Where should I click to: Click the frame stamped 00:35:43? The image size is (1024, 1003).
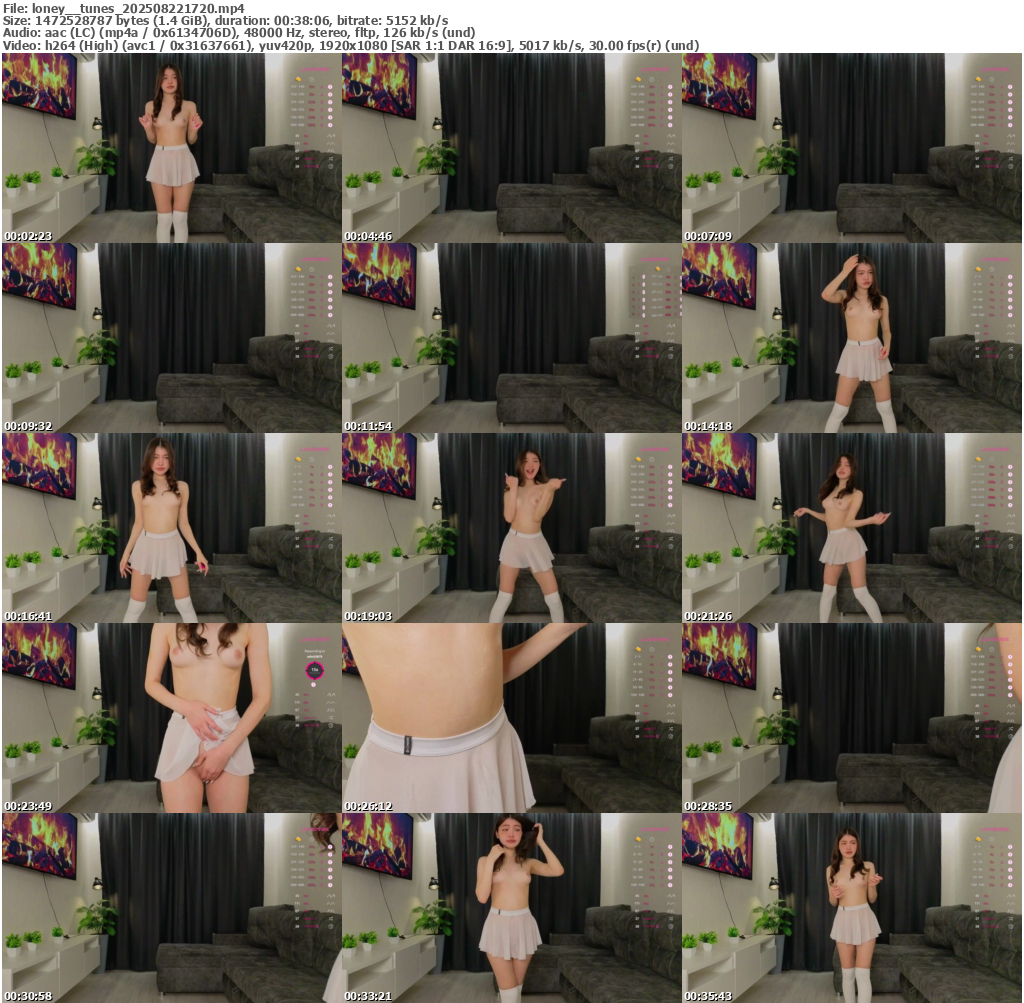(x=852, y=908)
